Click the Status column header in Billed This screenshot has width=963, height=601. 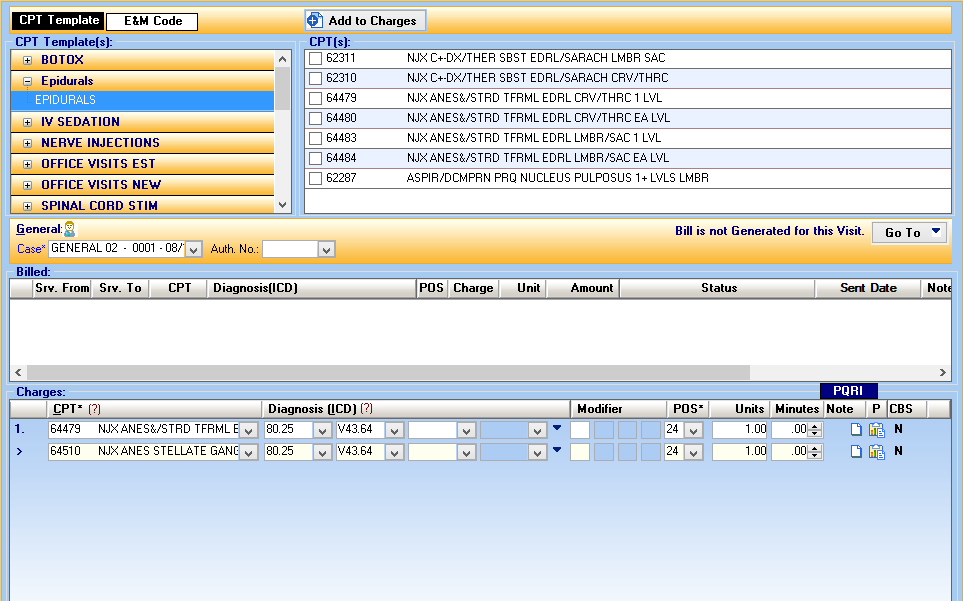pyautogui.click(x=718, y=288)
